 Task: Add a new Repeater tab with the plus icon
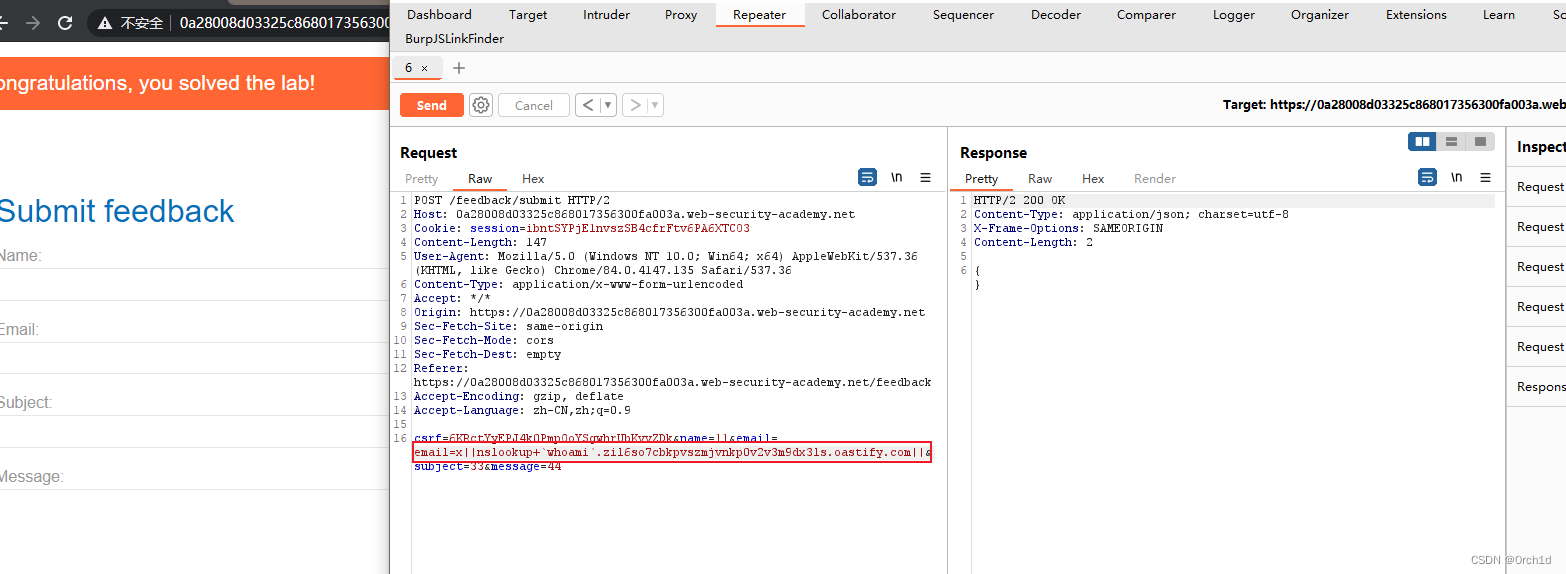[459, 68]
